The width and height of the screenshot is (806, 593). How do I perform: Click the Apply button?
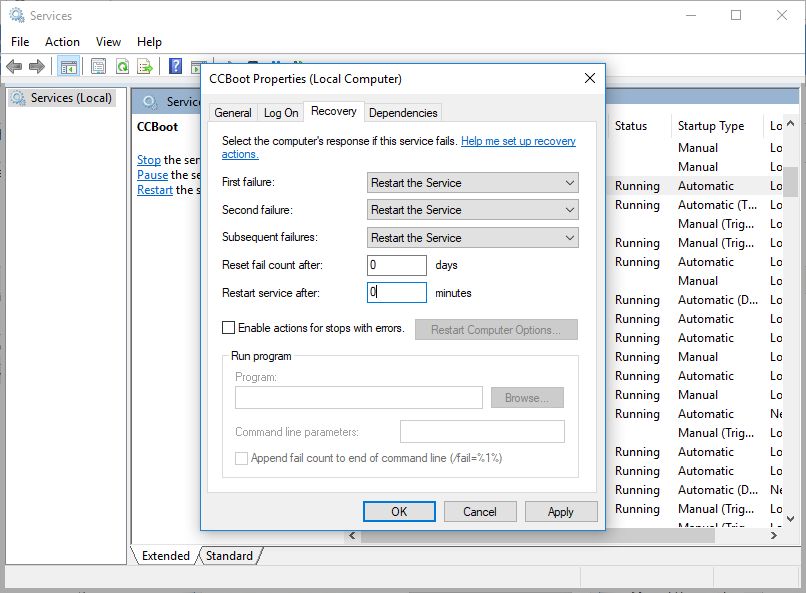click(x=560, y=511)
